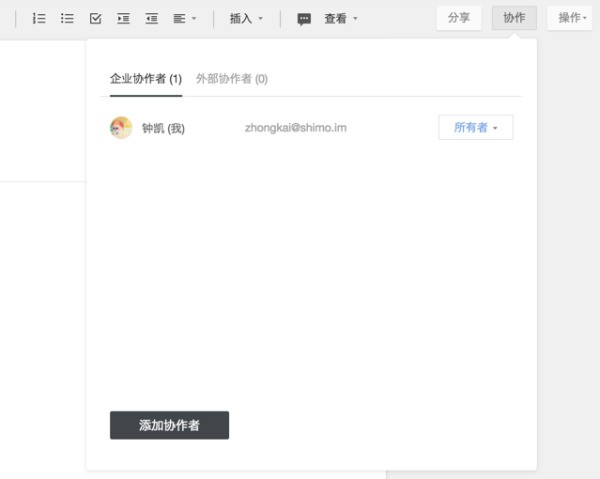Image resolution: width=600 pixels, height=479 pixels.
Task: Open the text alignment dropdown
Action: click(x=184, y=18)
